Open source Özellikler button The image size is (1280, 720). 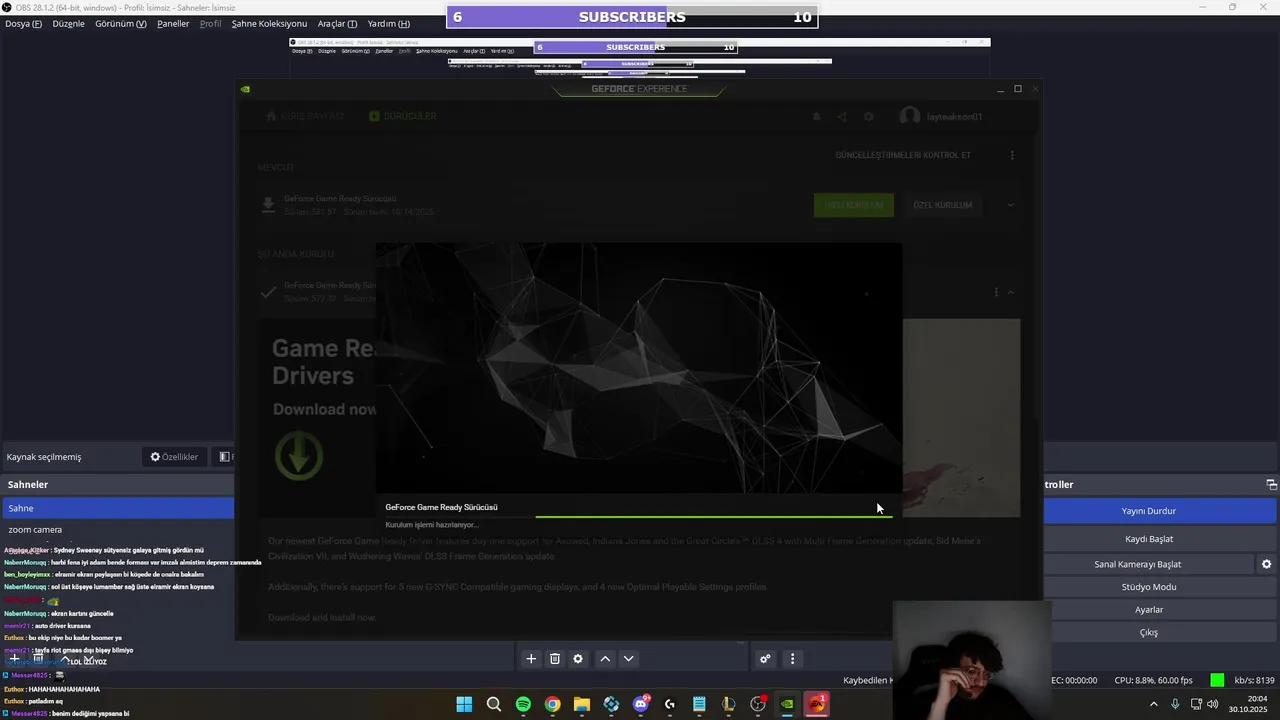point(174,457)
